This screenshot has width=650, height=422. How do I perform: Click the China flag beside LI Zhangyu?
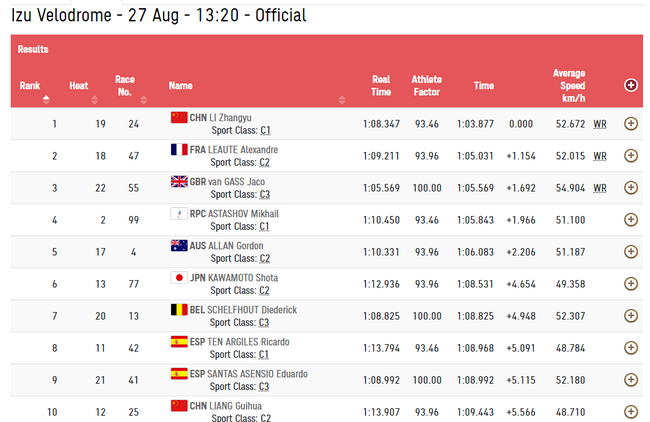pyautogui.click(x=179, y=117)
